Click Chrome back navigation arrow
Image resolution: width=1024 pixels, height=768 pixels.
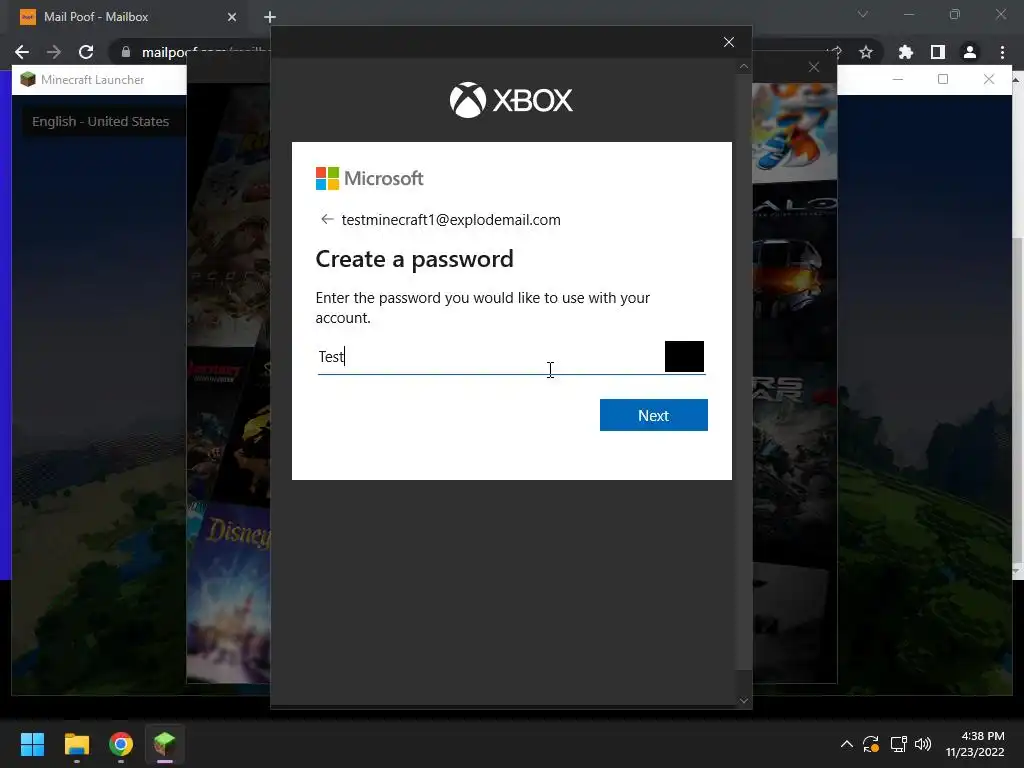click(x=22, y=52)
